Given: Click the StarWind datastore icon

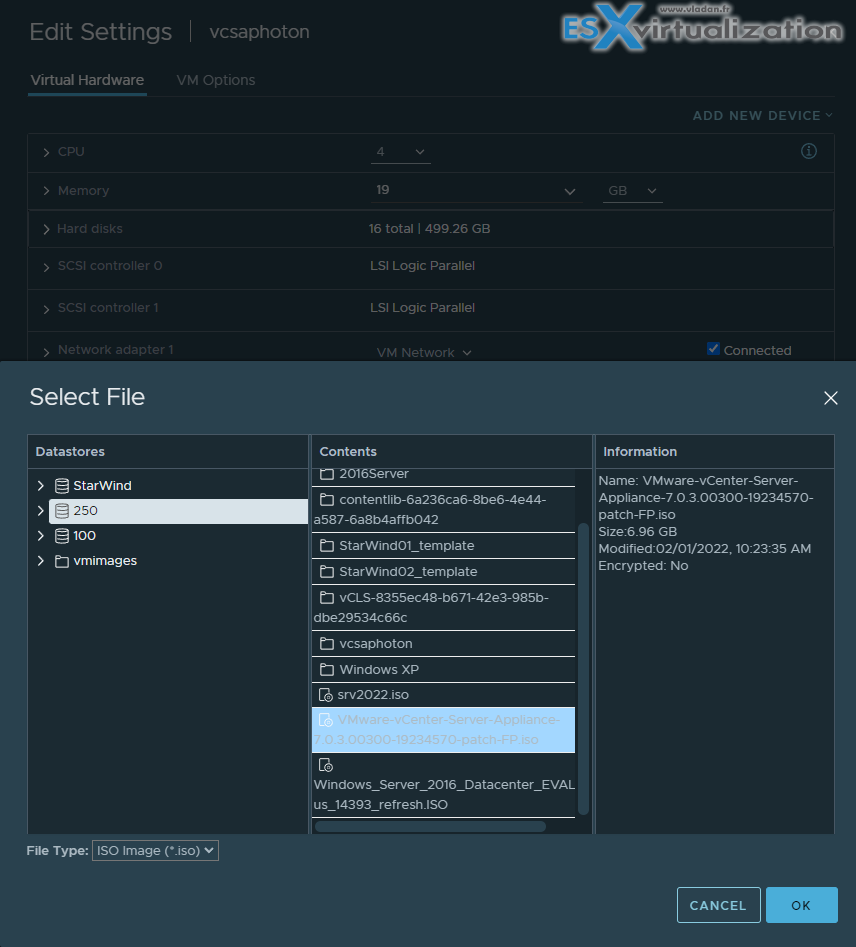Looking at the screenshot, I should click(x=62, y=486).
